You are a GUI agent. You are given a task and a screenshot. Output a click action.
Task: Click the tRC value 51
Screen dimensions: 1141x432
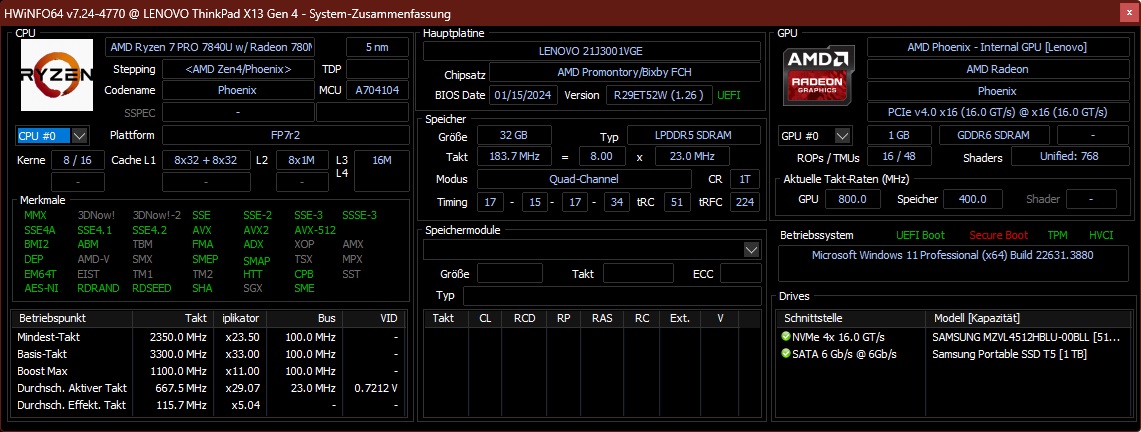[677, 202]
